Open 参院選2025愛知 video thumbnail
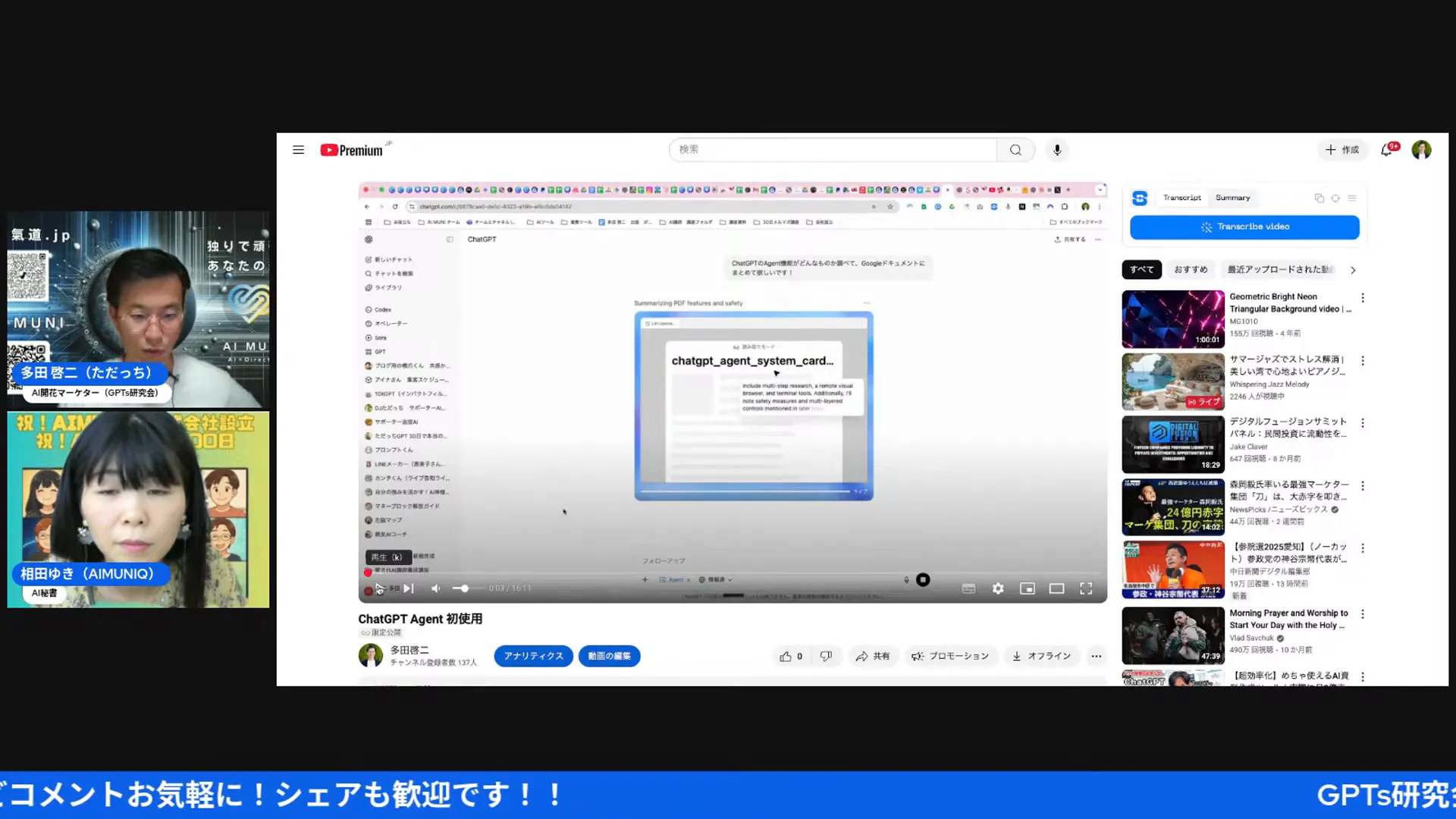Screen dimensions: 1456x819 click(1173, 570)
